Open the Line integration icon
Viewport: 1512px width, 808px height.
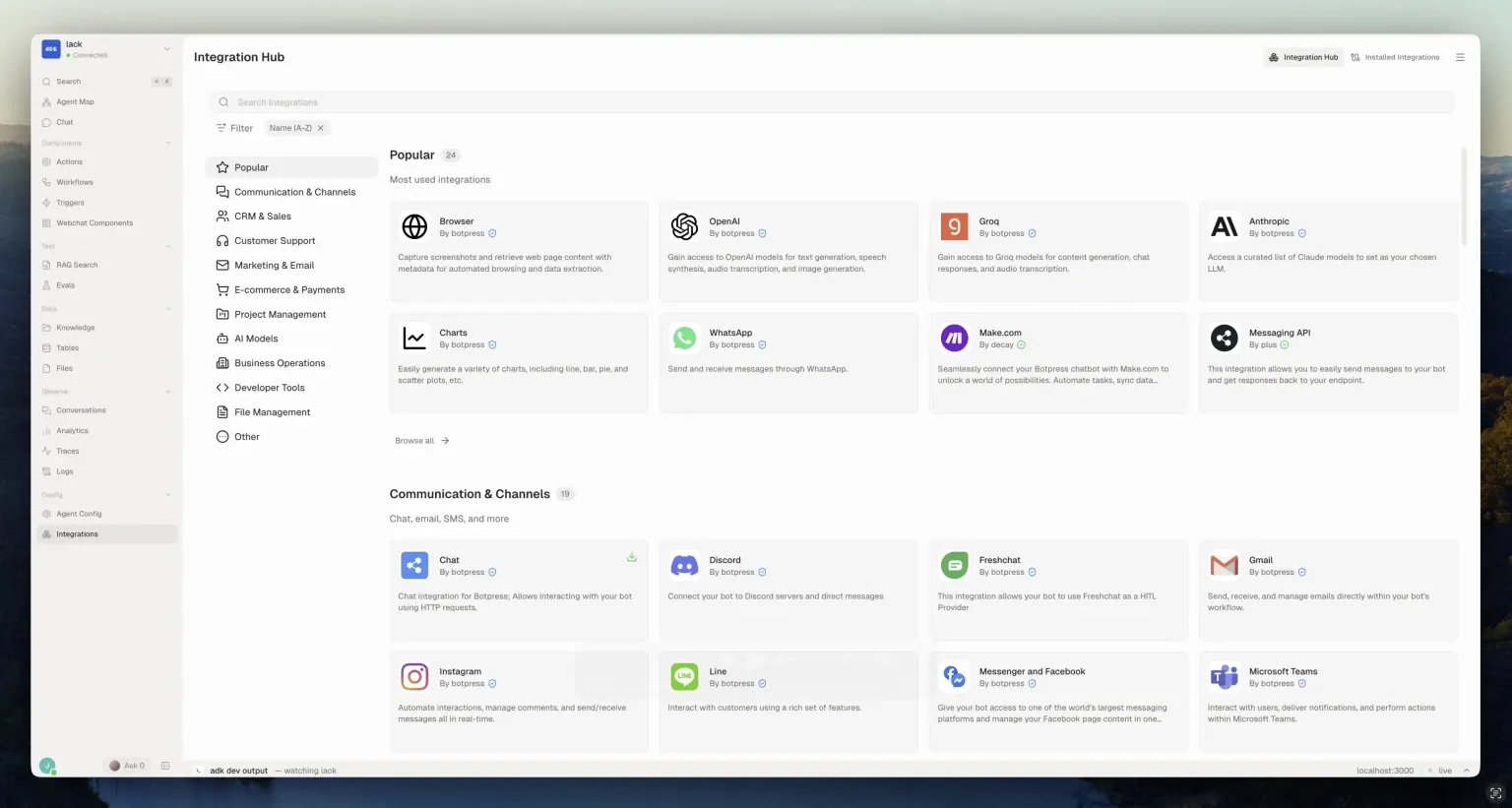tap(684, 677)
